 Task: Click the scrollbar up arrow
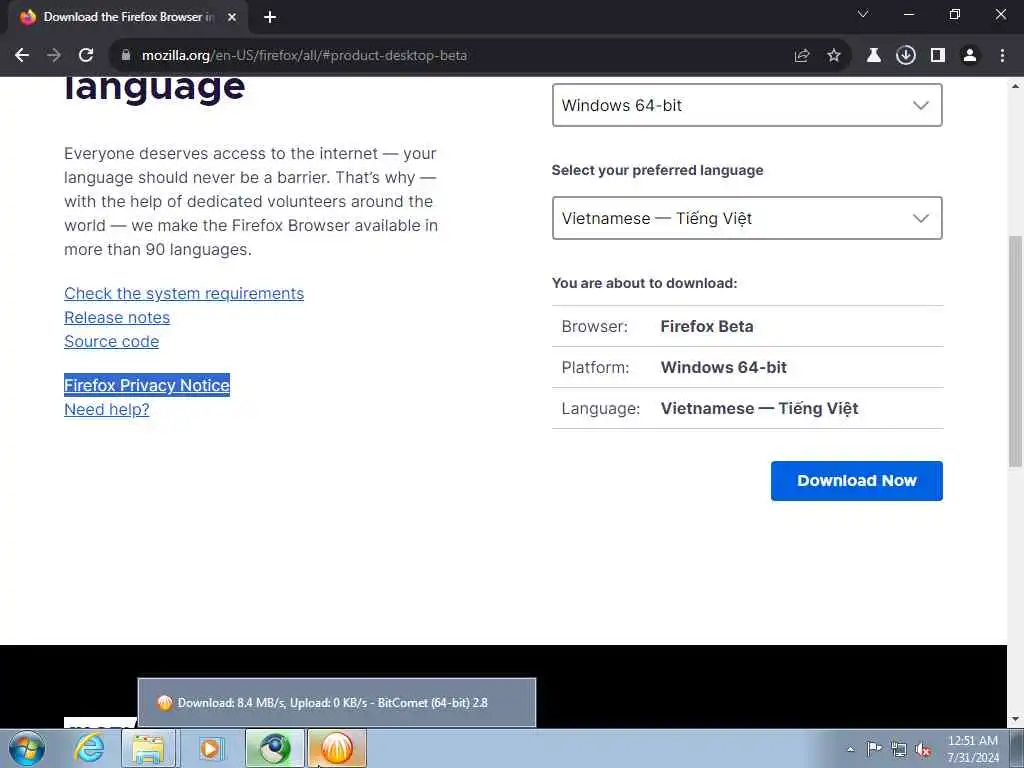click(x=1016, y=86)
